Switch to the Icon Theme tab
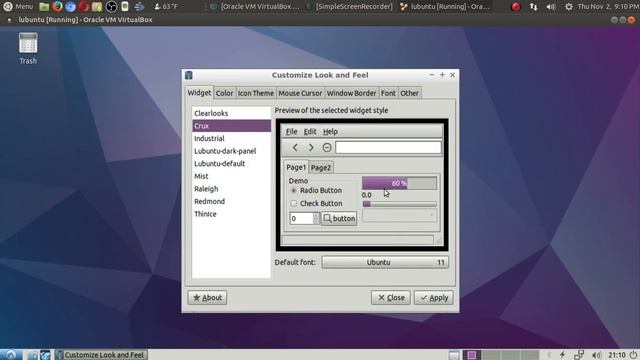 click(x=256, y=93)
